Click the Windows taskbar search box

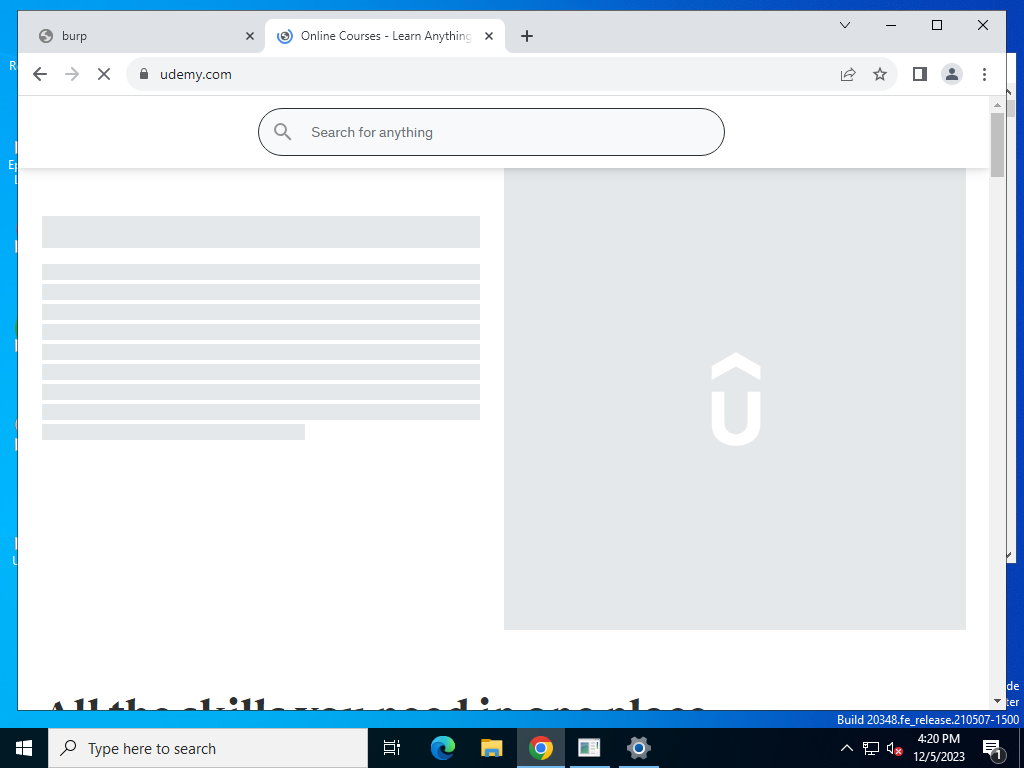(x=208, y=748)
